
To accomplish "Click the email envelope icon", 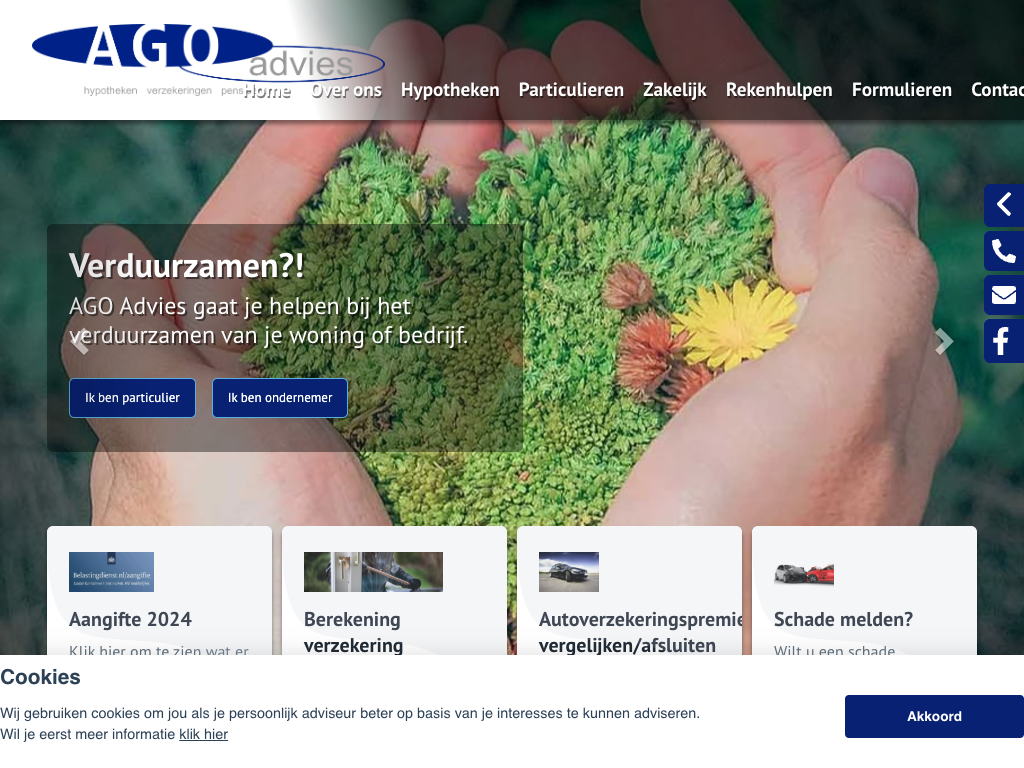I will (x=1003, y=295).
